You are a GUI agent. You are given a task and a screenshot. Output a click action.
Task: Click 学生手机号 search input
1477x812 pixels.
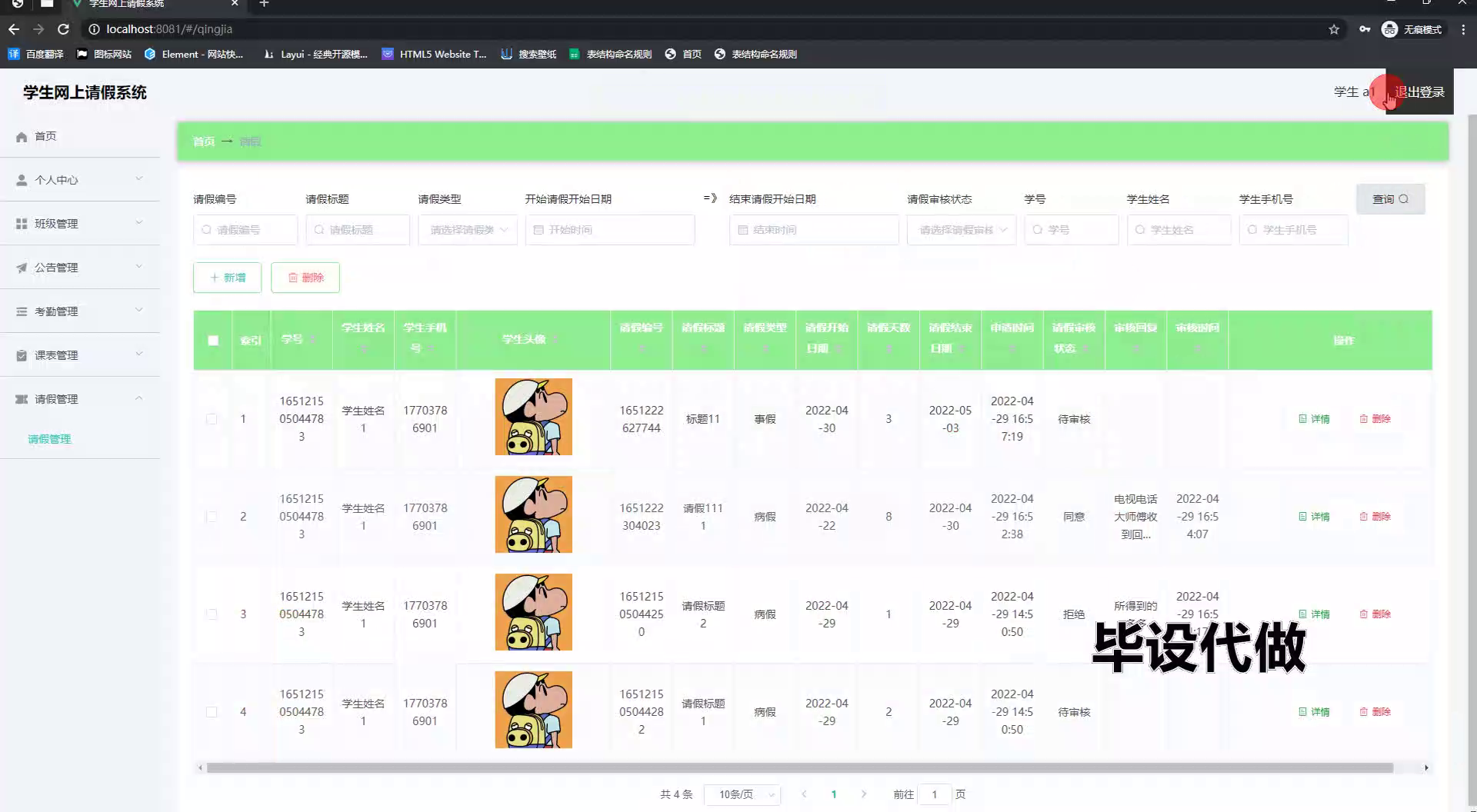tap(1294, 230)
